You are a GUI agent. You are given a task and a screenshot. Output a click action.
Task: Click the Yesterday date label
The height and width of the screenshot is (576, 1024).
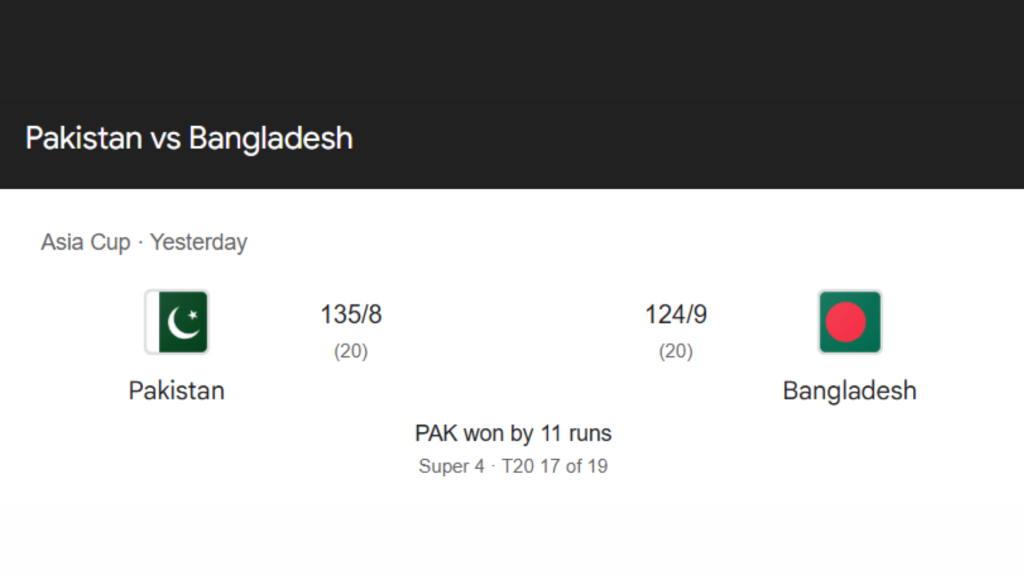pyautogui.click(x=198, y=241)
